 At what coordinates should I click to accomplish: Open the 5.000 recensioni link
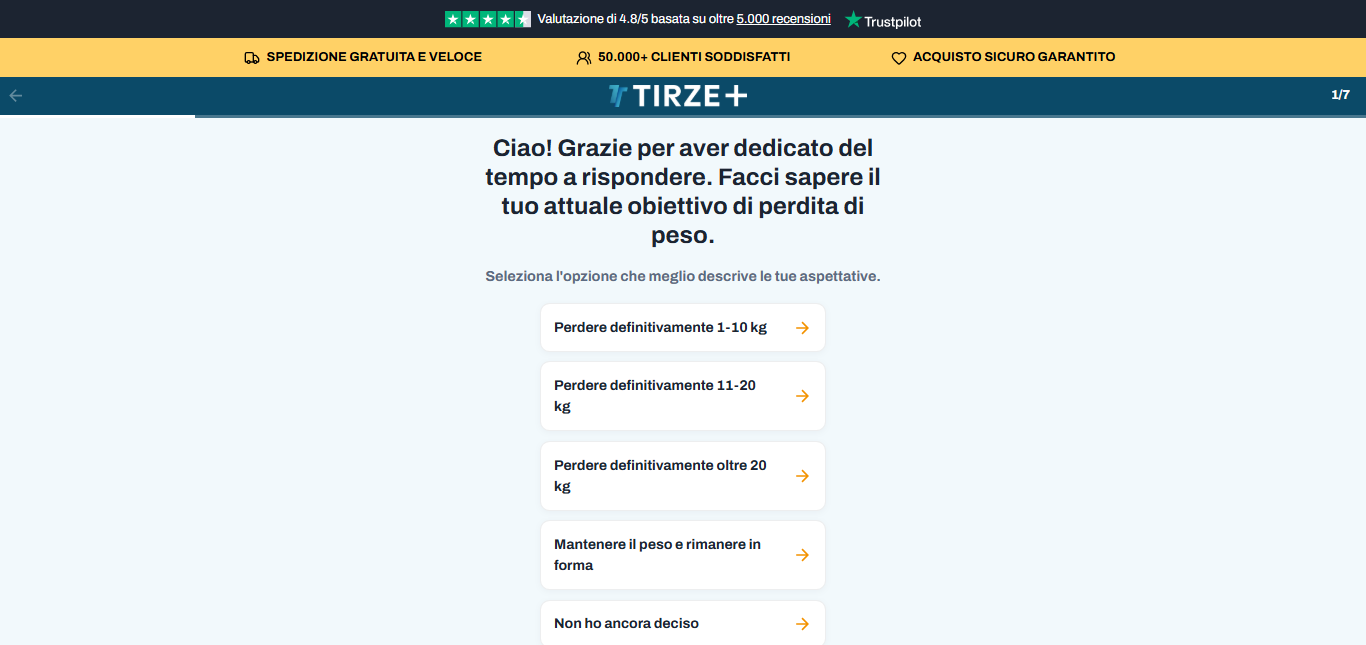pos(783,19)
